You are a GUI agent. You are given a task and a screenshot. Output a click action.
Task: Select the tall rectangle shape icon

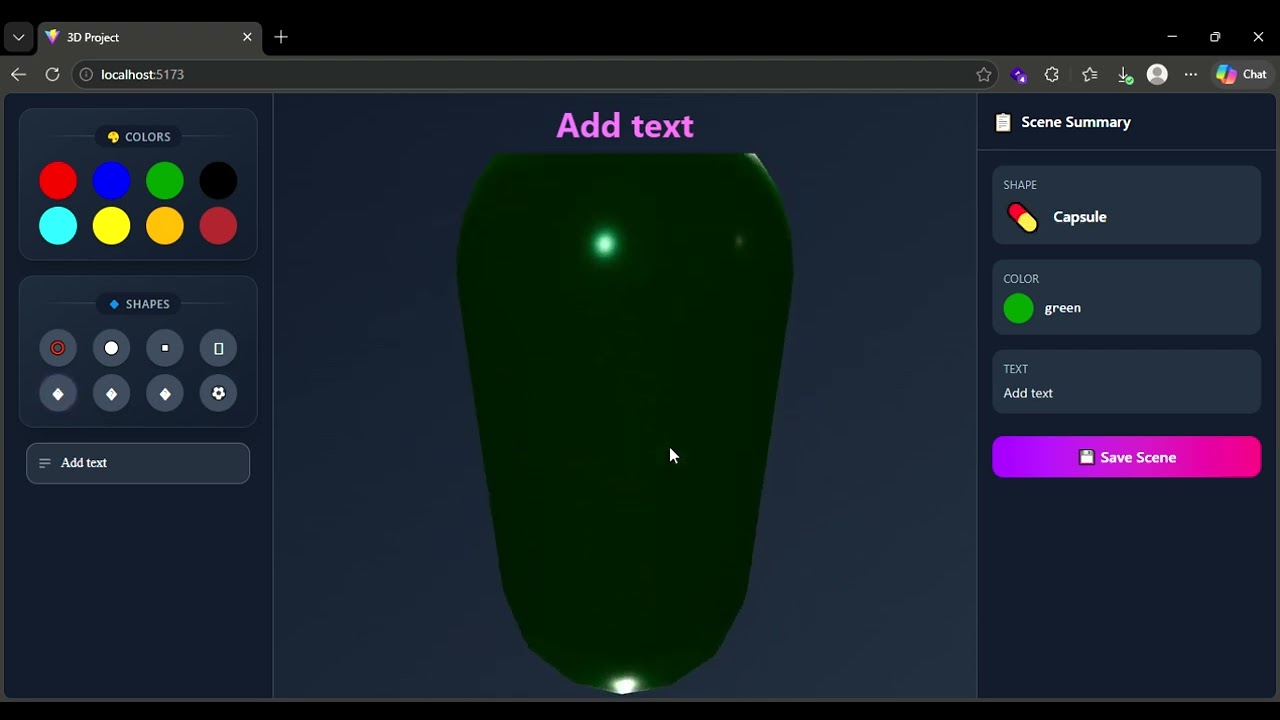point(218,348)
